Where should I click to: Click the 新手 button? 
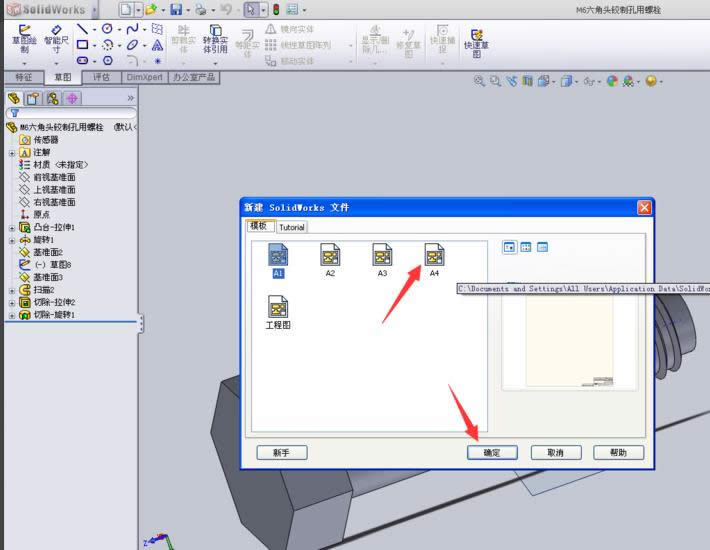click(282, 452)
